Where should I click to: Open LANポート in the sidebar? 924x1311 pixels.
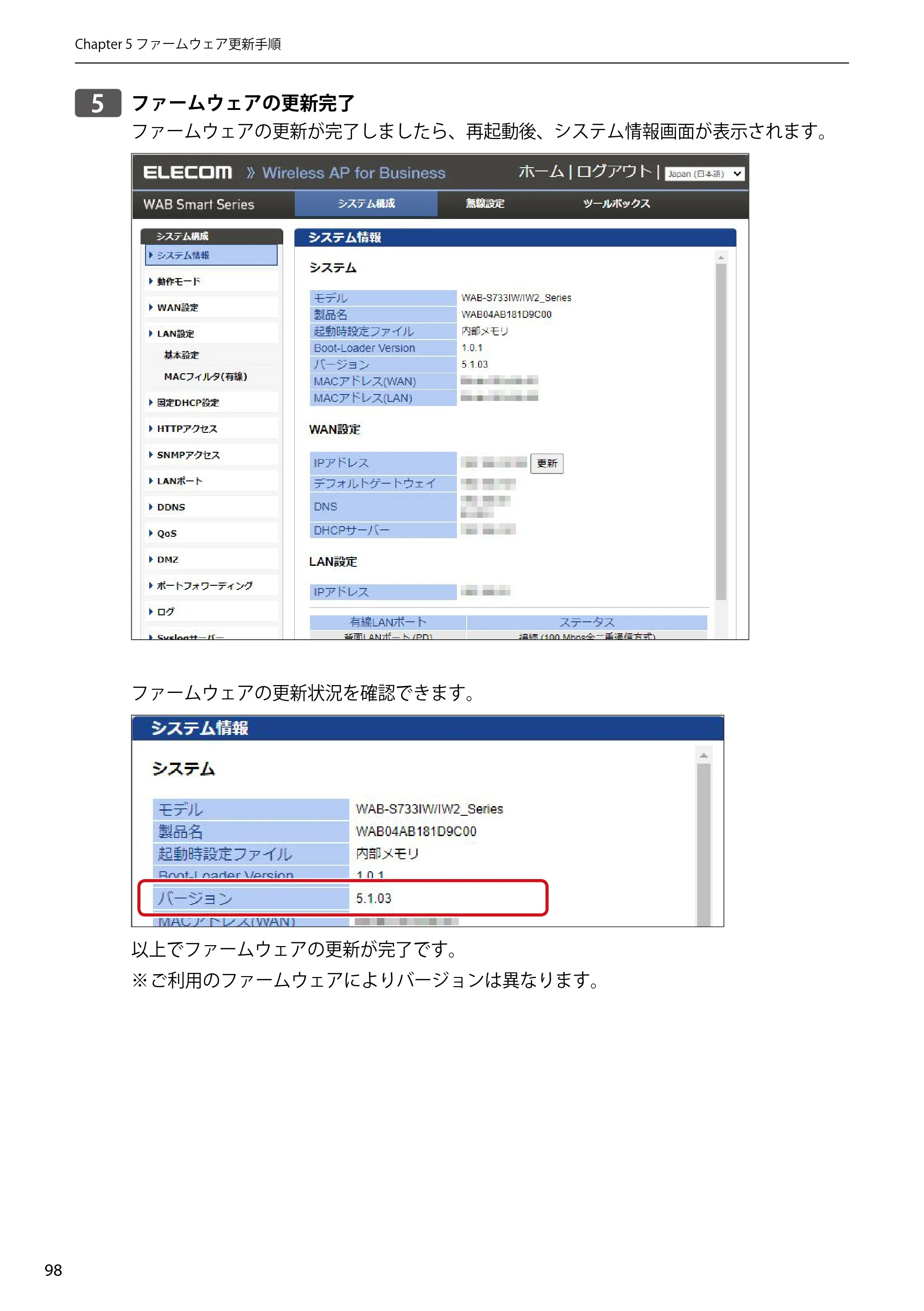211,481
